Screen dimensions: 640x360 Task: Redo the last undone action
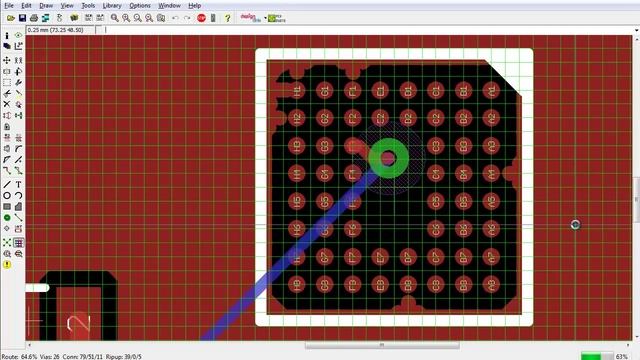tap(187, 18)
